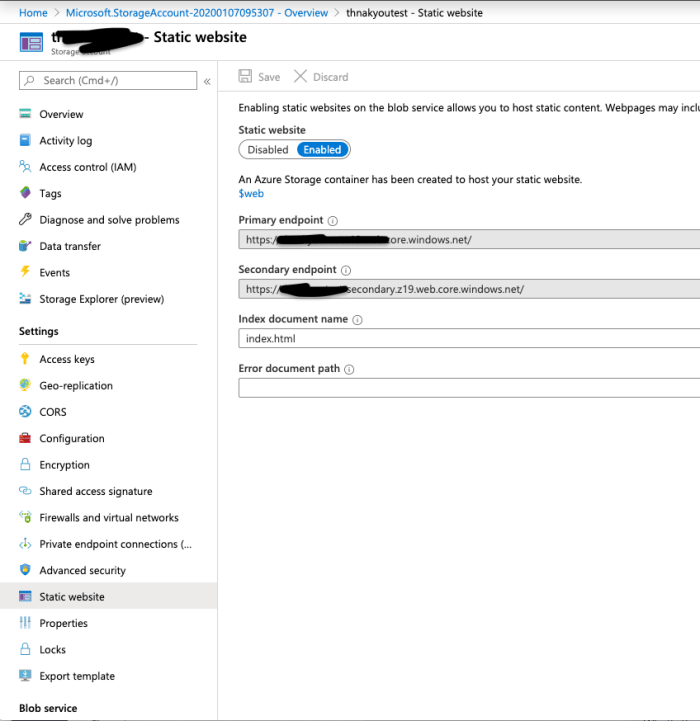The image size is (700, 721).
Task: Click the Tags icon in sidebar
Action: pos(25,194)
